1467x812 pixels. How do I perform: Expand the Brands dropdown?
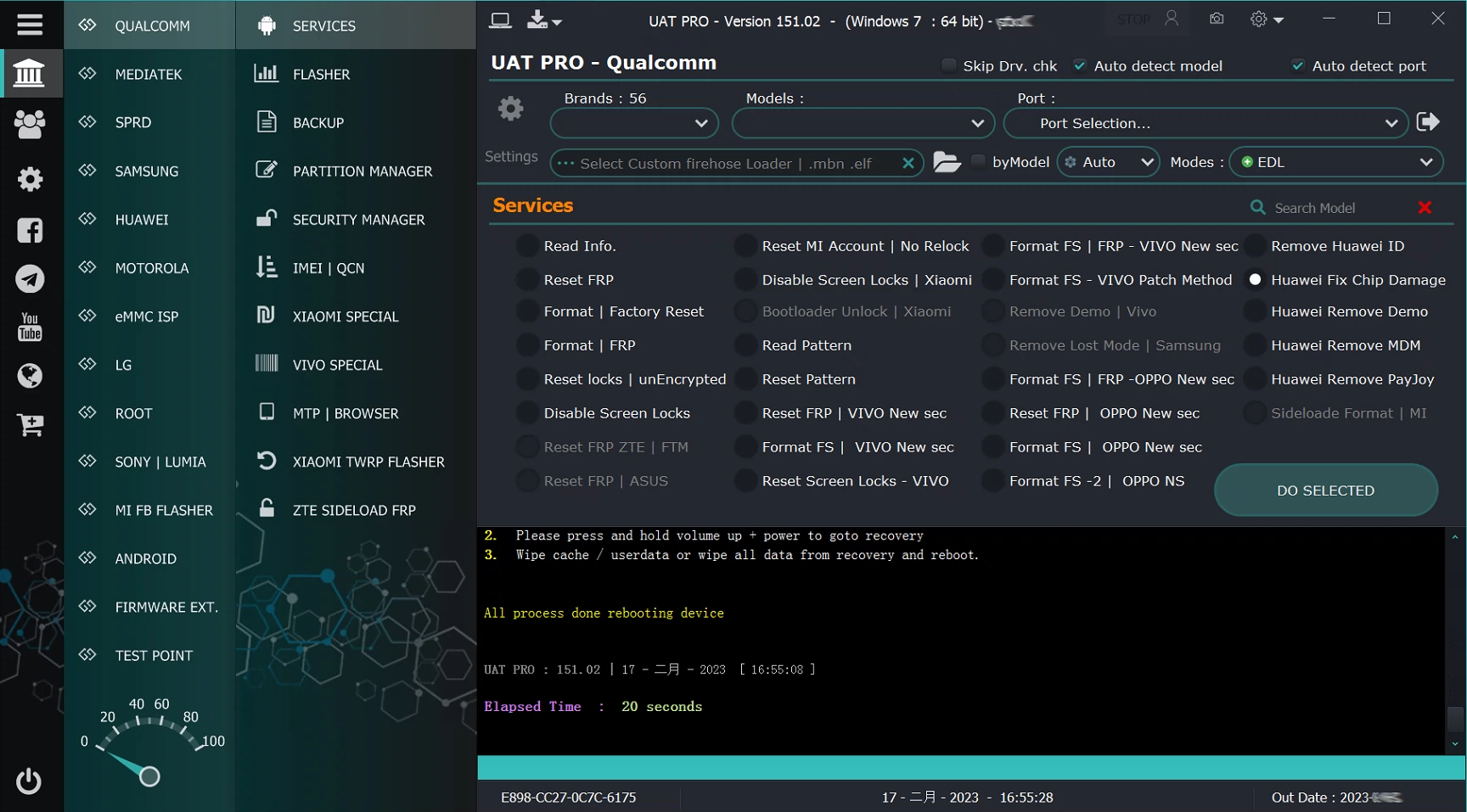point(634,124)
